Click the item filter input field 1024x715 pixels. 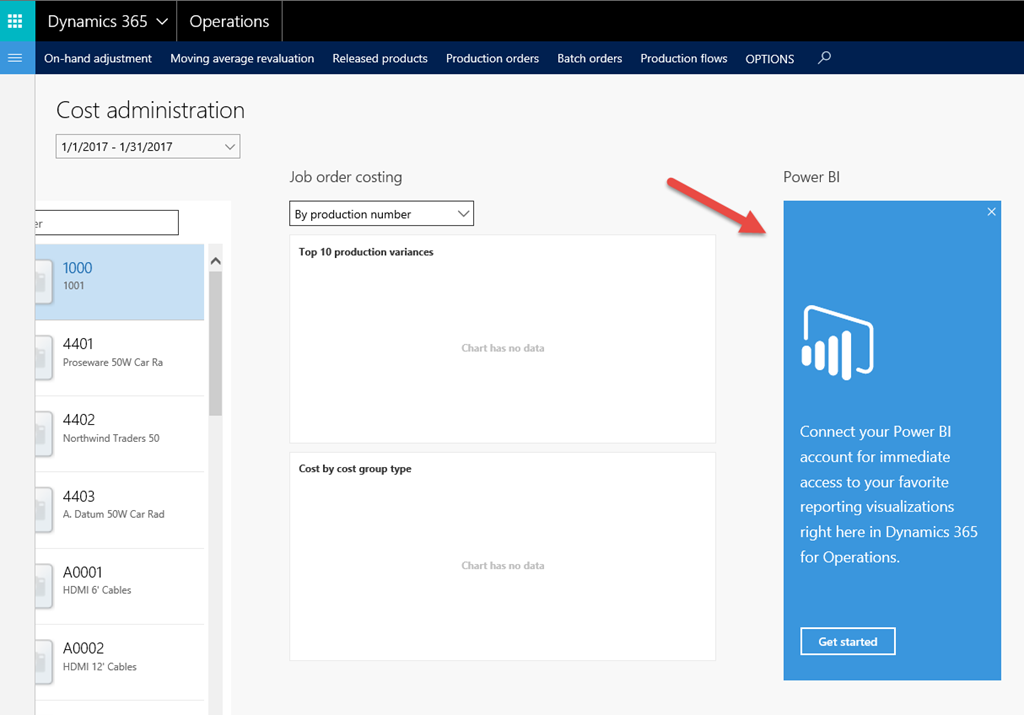tap(106, 223)
